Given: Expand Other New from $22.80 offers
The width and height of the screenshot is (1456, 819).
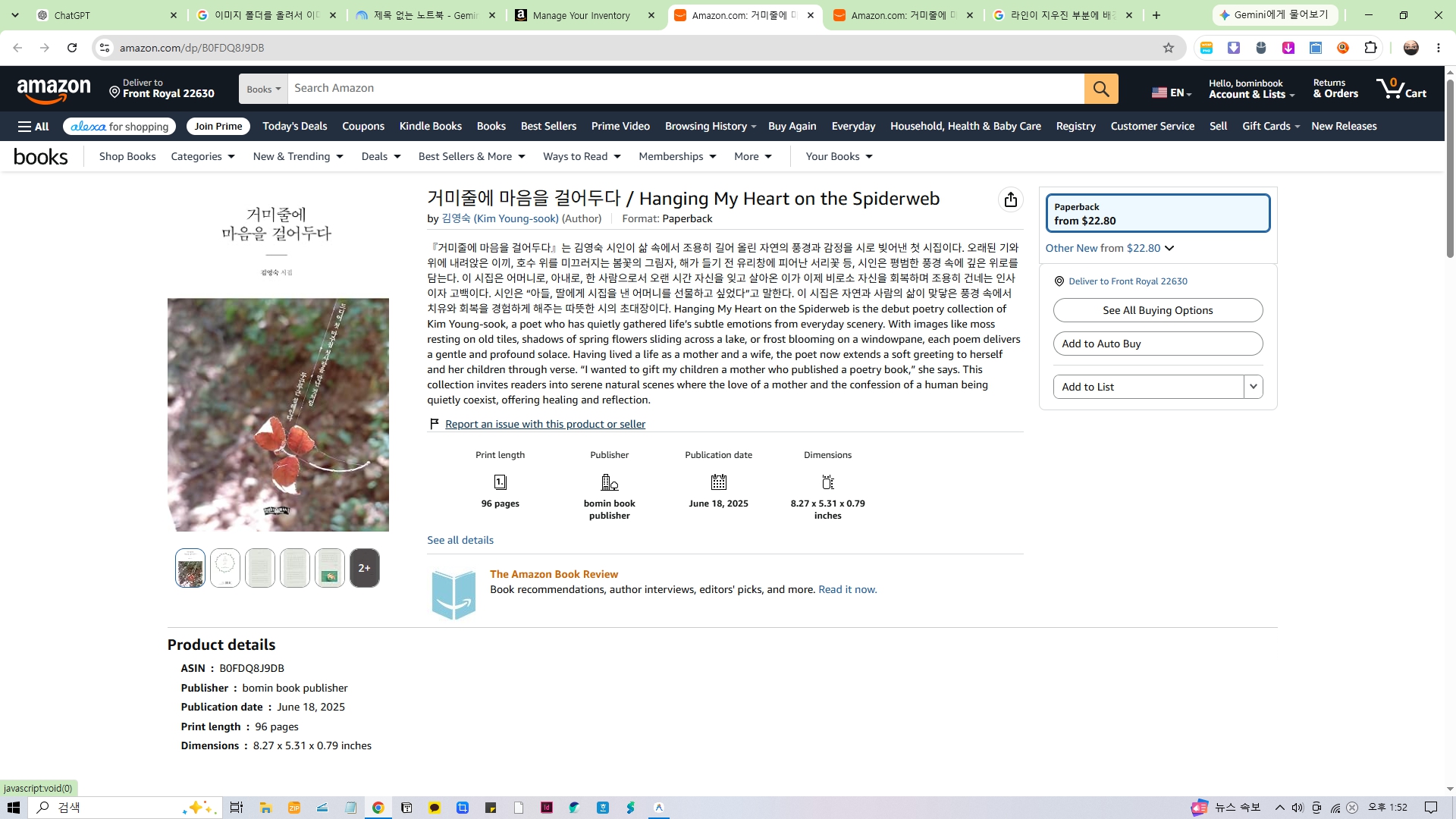Looking at the screenshot, I should coord(1109,248).
